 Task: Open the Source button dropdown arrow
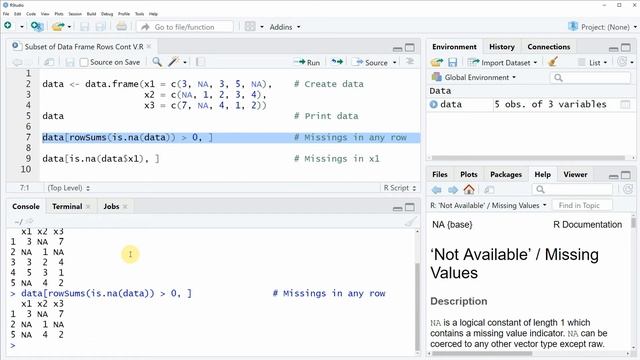tap(395, 62)
